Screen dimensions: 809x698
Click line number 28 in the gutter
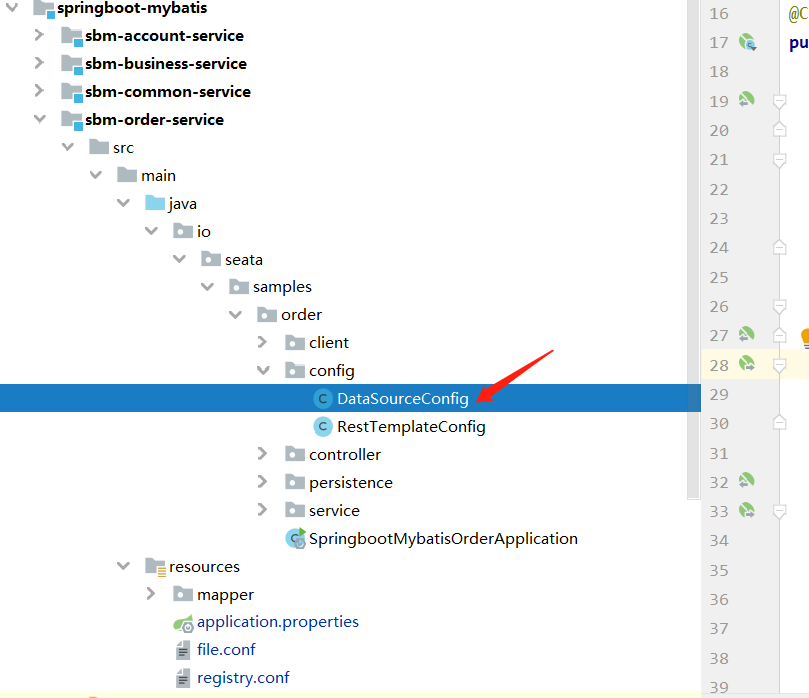(x=719, y=365)
